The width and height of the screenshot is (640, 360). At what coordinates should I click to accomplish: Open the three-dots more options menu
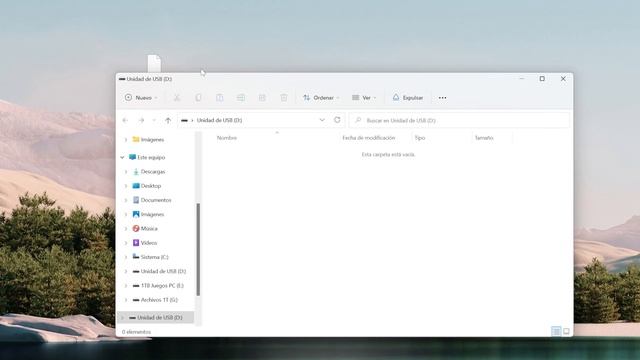click(x=442, y=98)
